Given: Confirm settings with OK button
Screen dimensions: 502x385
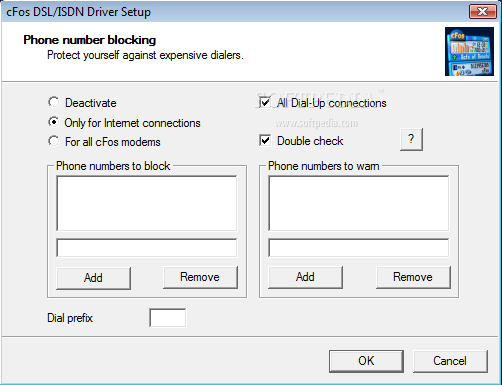Looking at the screenshot, I should [x=366, y=361].
